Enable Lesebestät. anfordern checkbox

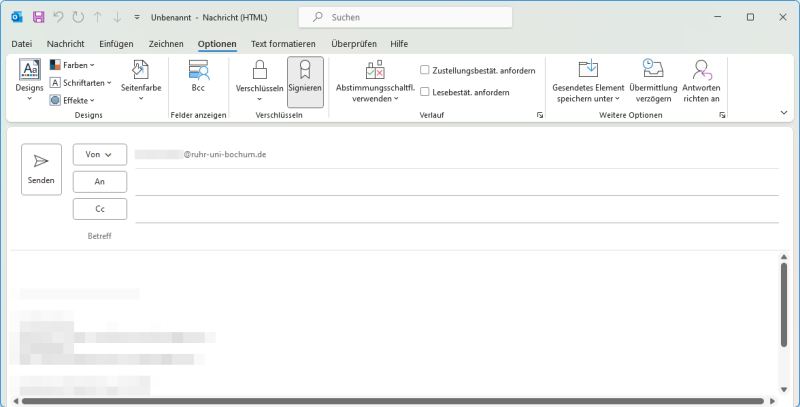tap(425, 92)
